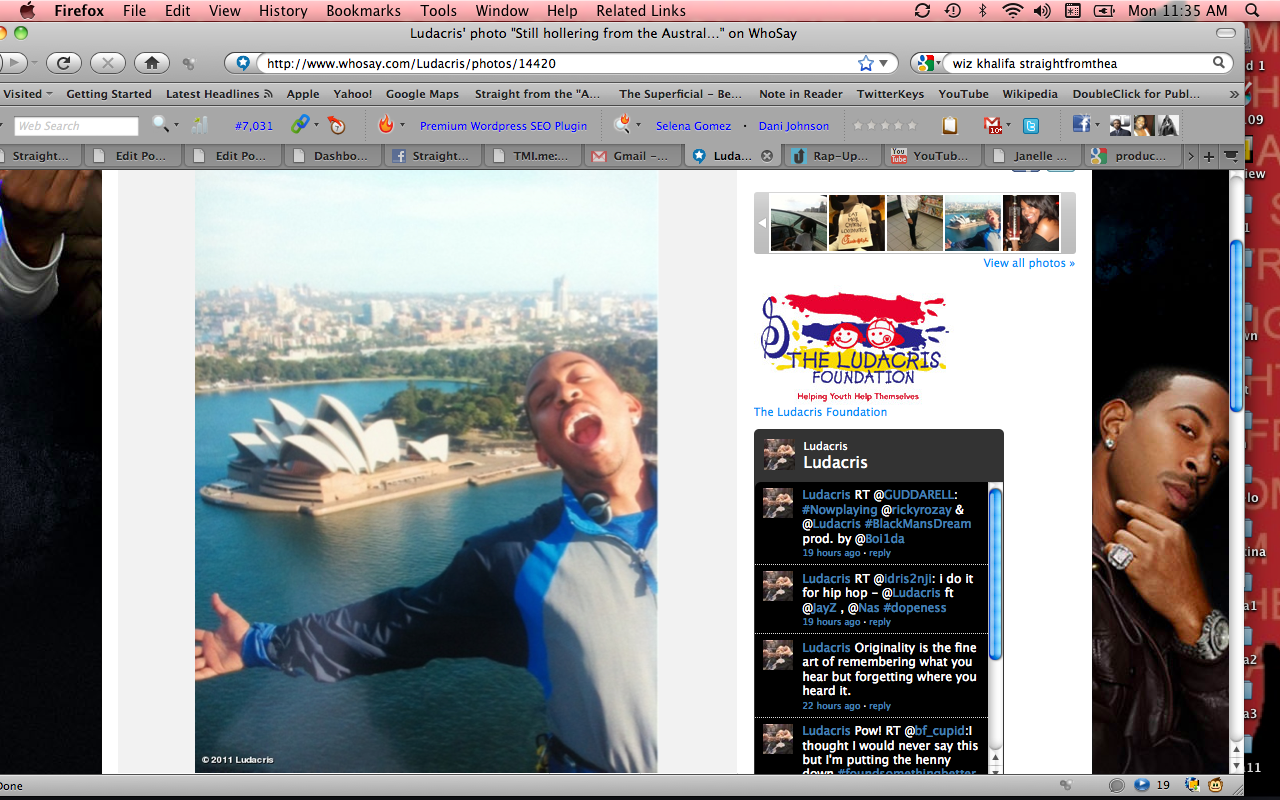The height and width of the screenshot is (800, 1280).
Task: Click the Home button in the navigation bar
Action: click(x=151, y=63)
